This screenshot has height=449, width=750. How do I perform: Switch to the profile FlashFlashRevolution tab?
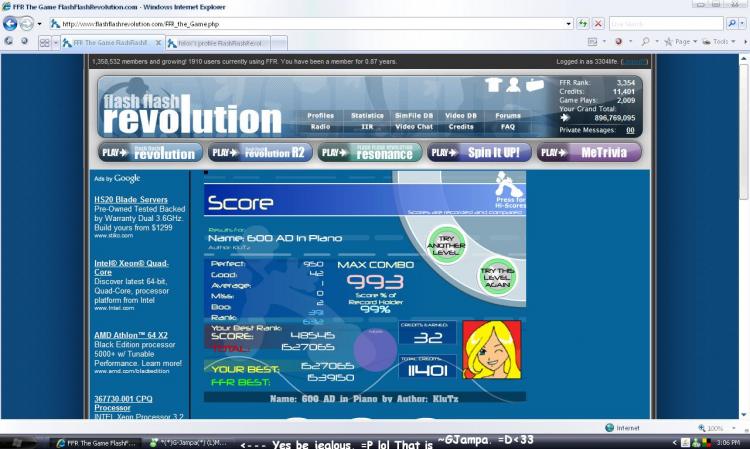point(218,43)
